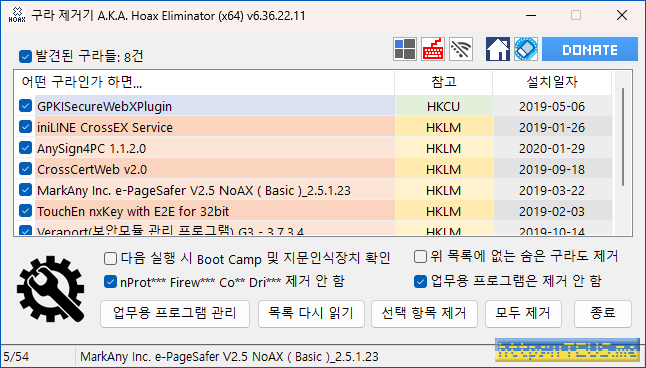646x368 pixels.
Task: Uncheck the GPKISecureWebXPlugin checkbox
Action: pos(25,106)
